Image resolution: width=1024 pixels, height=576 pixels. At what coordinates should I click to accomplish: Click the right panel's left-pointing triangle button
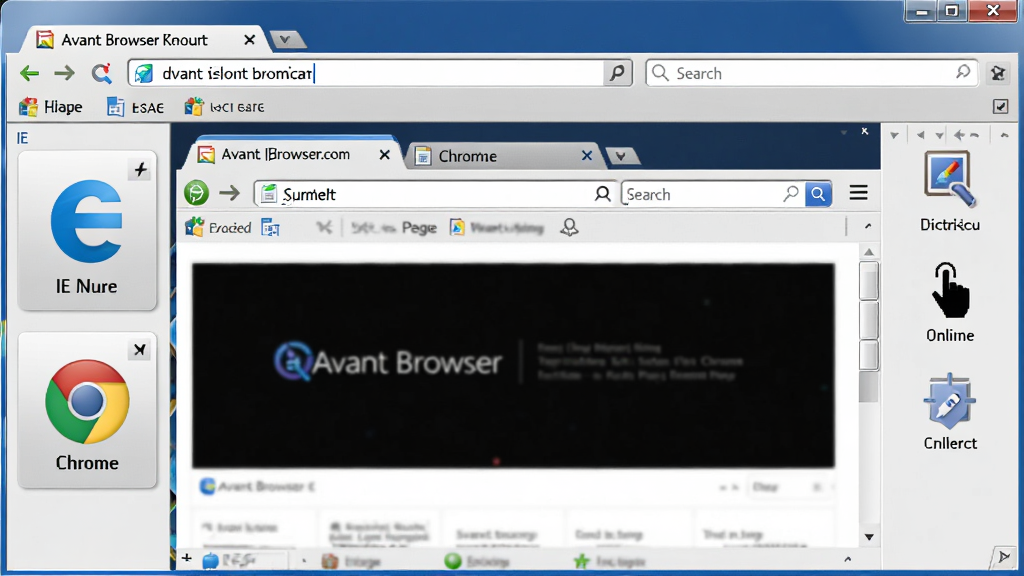[x=920, y=135]
